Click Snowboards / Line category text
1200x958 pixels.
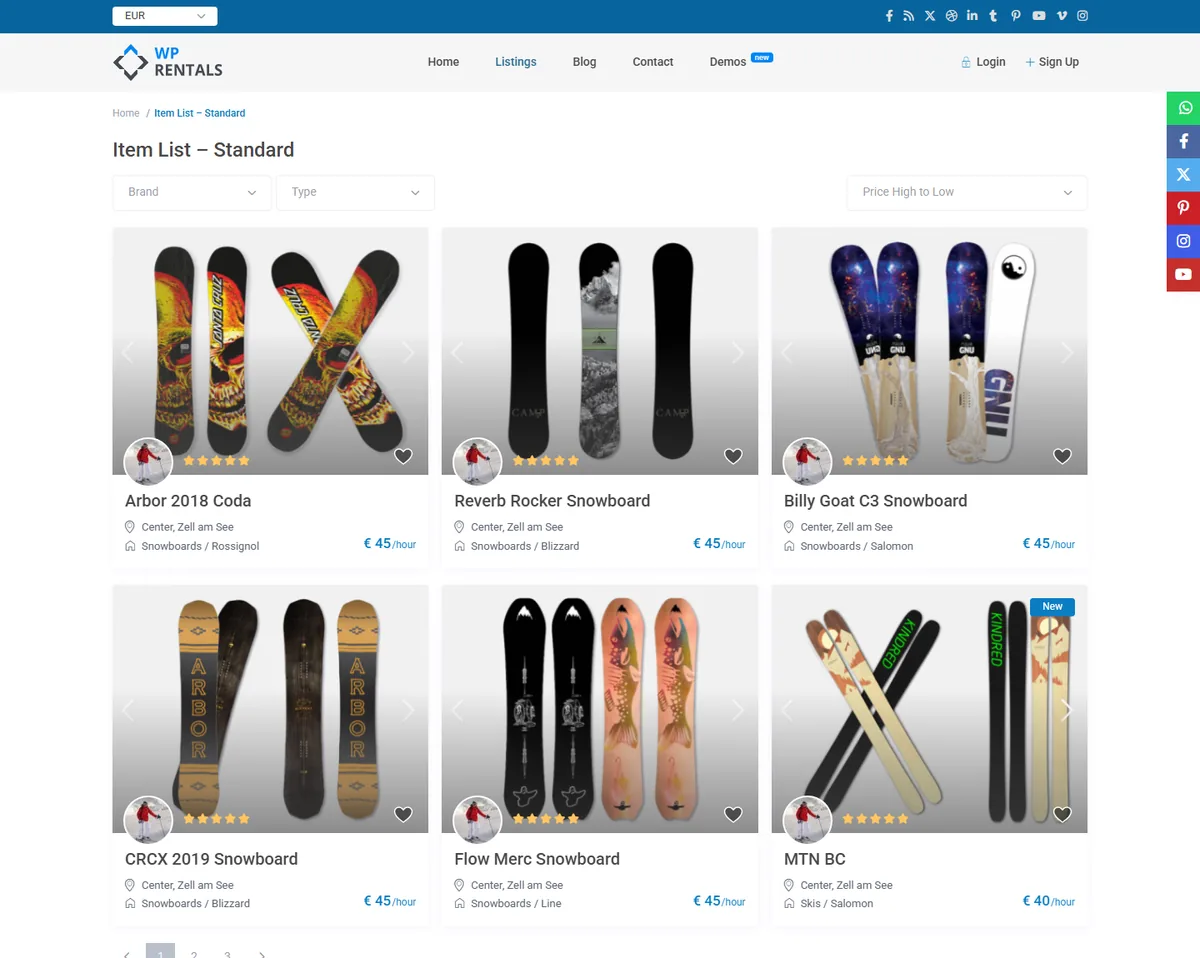[516, 903]
